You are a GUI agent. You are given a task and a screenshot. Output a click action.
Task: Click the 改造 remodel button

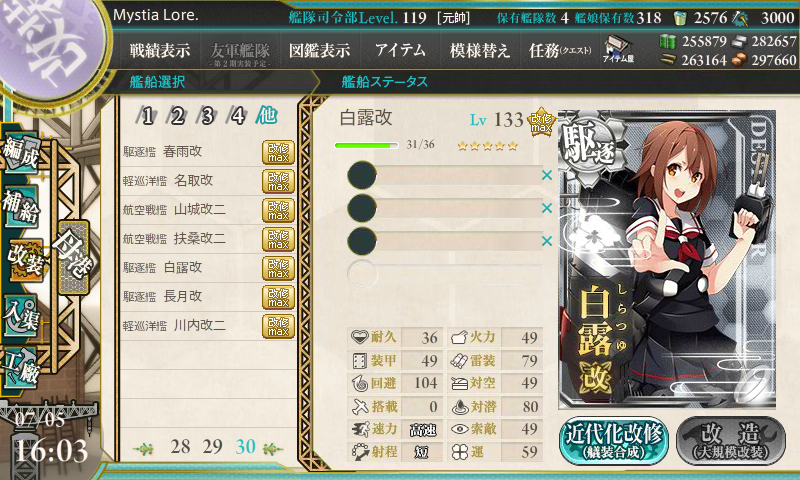click(x=731, y=441)
